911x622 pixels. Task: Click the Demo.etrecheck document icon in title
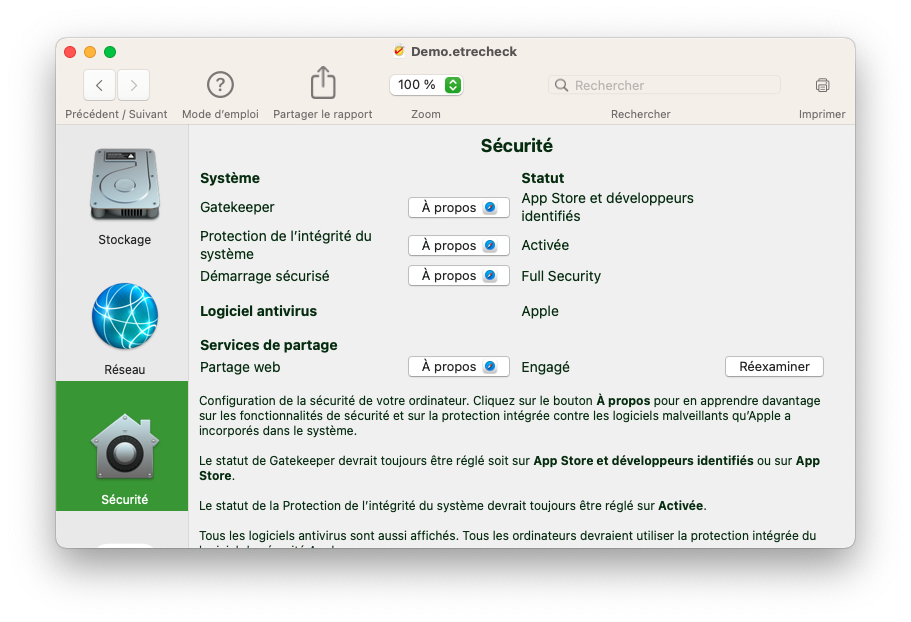[399, 51]
